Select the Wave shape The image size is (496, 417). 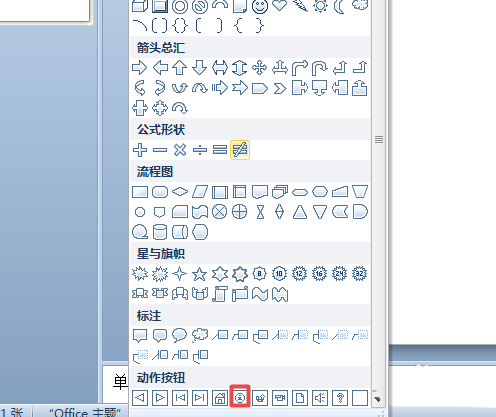(260, 294)
